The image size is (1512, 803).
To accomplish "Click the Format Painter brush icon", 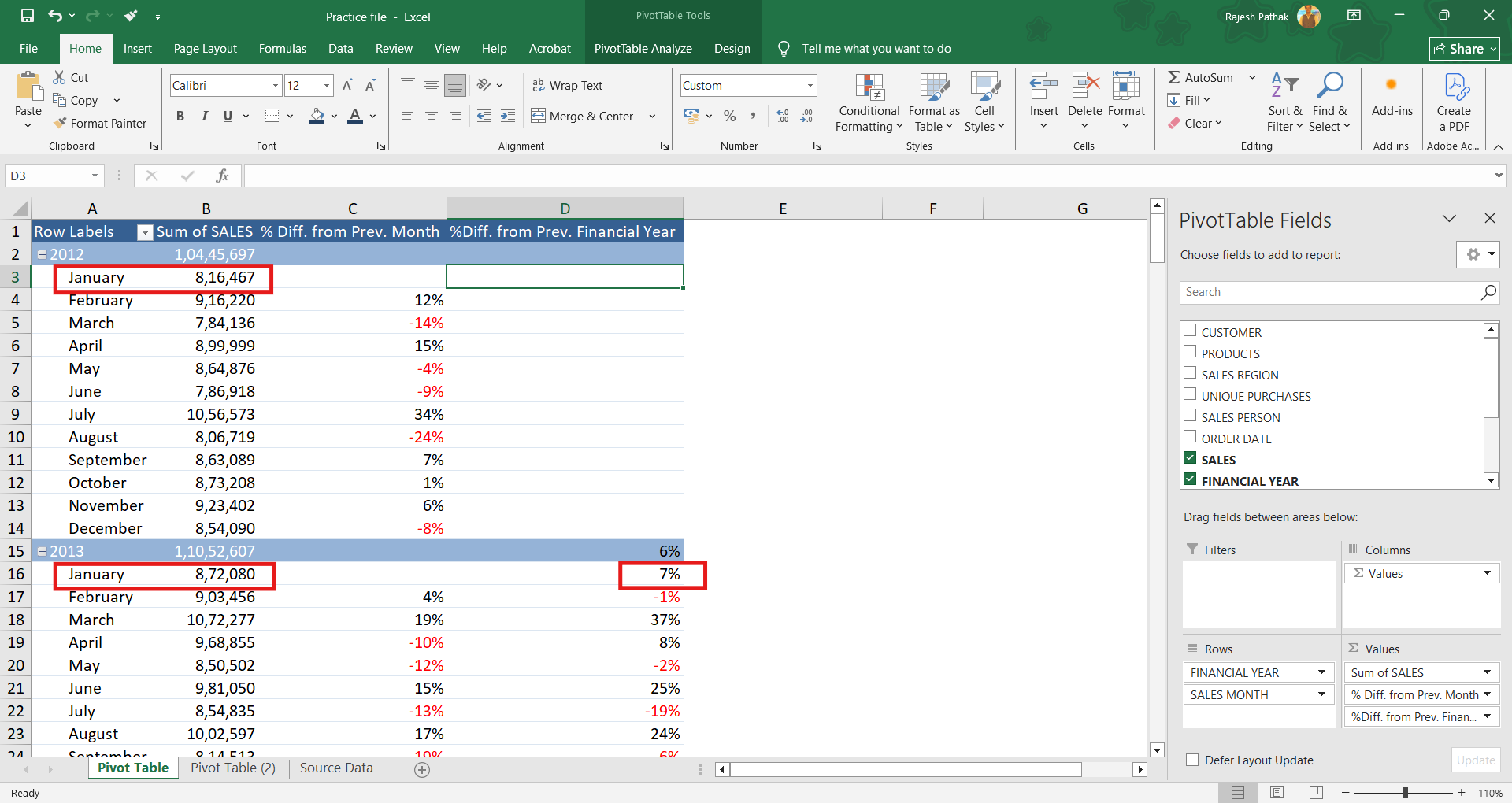I will point(60,123).
